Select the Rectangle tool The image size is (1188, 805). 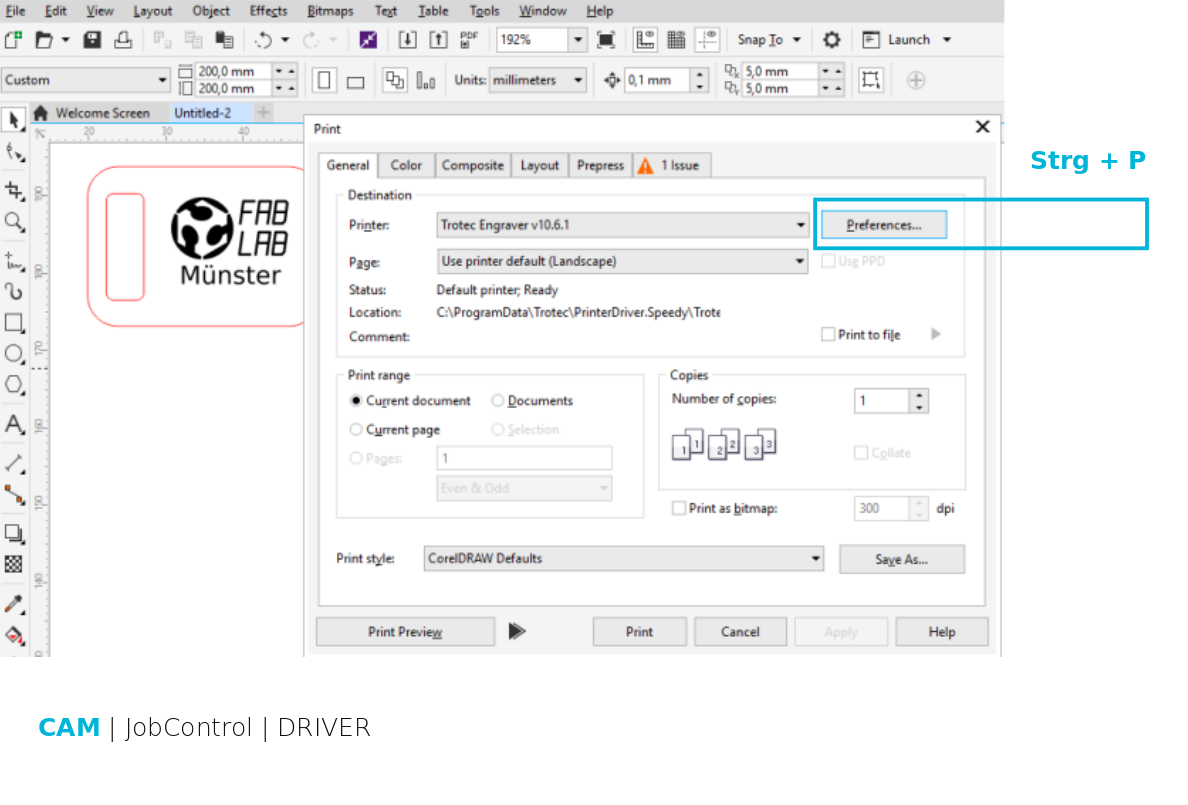(14, 323)
